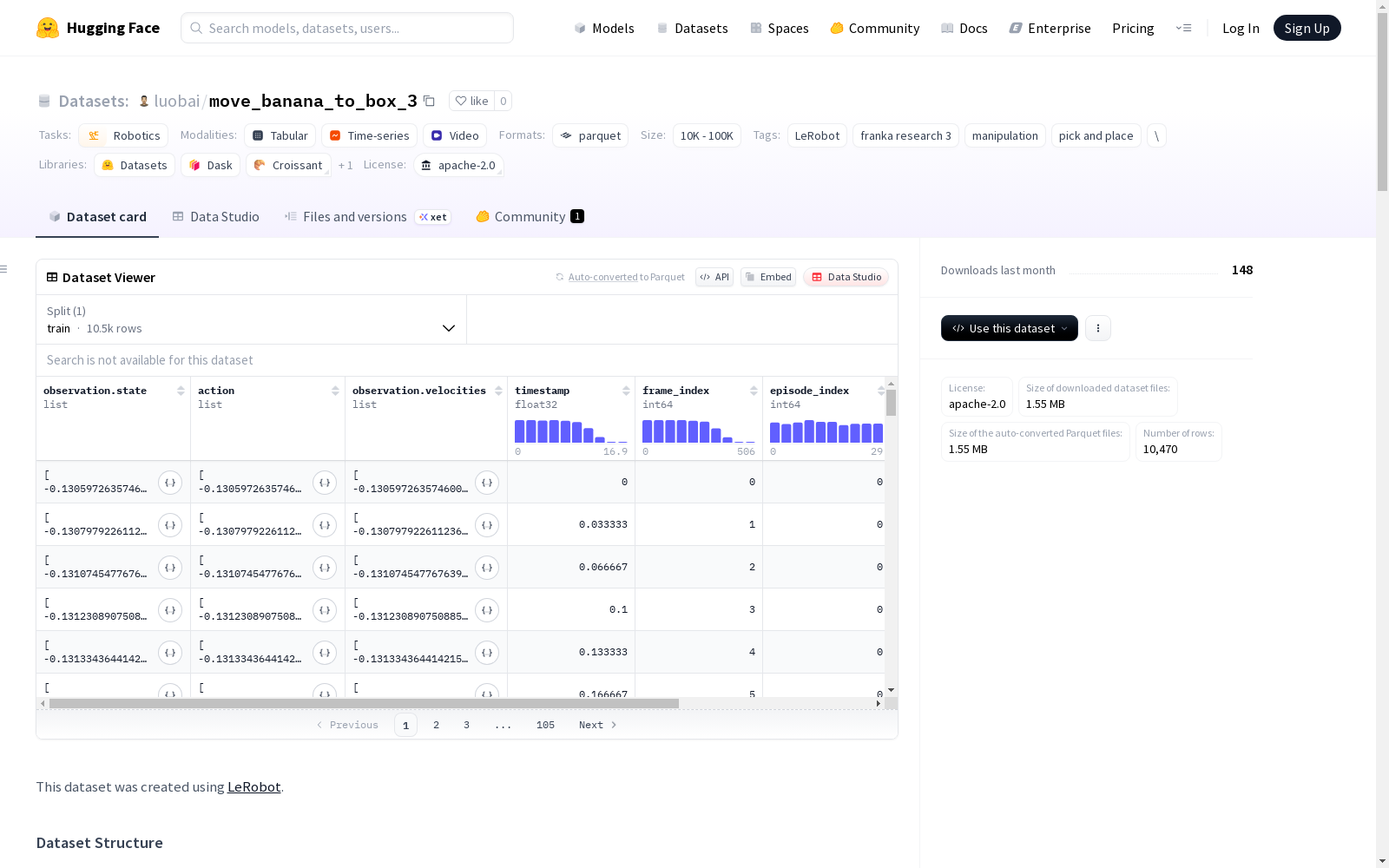1389x868 pixels.
Task: Go to page 3 of the table
Action: click(466, 725)
